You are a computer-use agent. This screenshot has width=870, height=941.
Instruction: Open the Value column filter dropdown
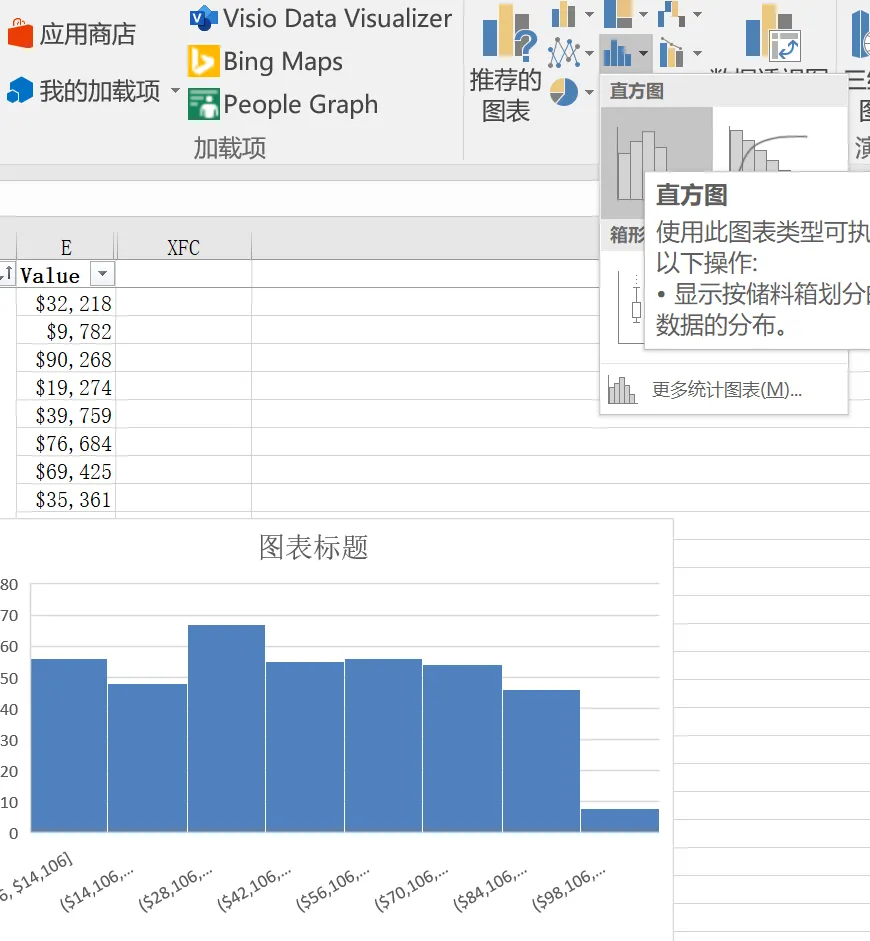(103, 274)
